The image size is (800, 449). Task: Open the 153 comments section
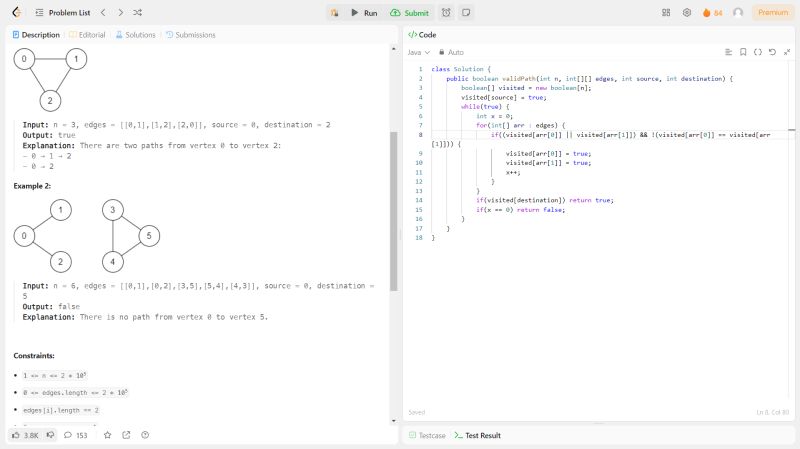pos(76,435)
